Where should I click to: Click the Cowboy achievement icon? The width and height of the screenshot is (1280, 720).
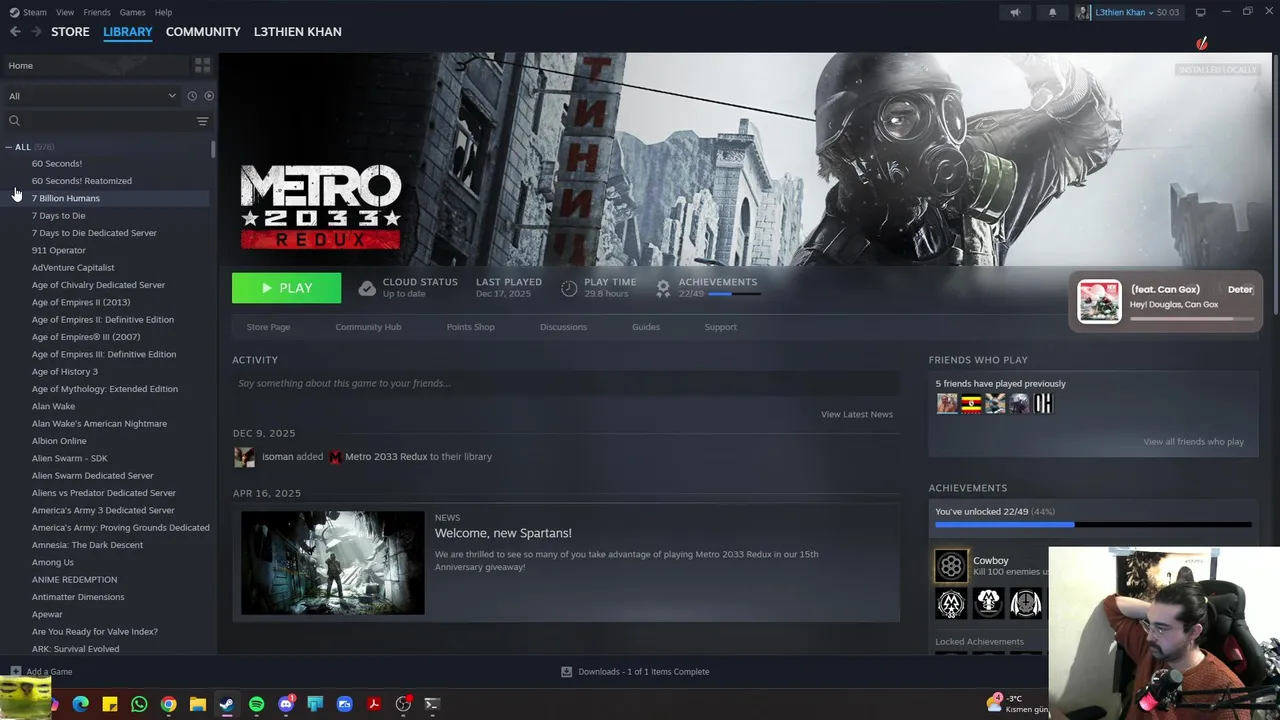coord(951,566)
